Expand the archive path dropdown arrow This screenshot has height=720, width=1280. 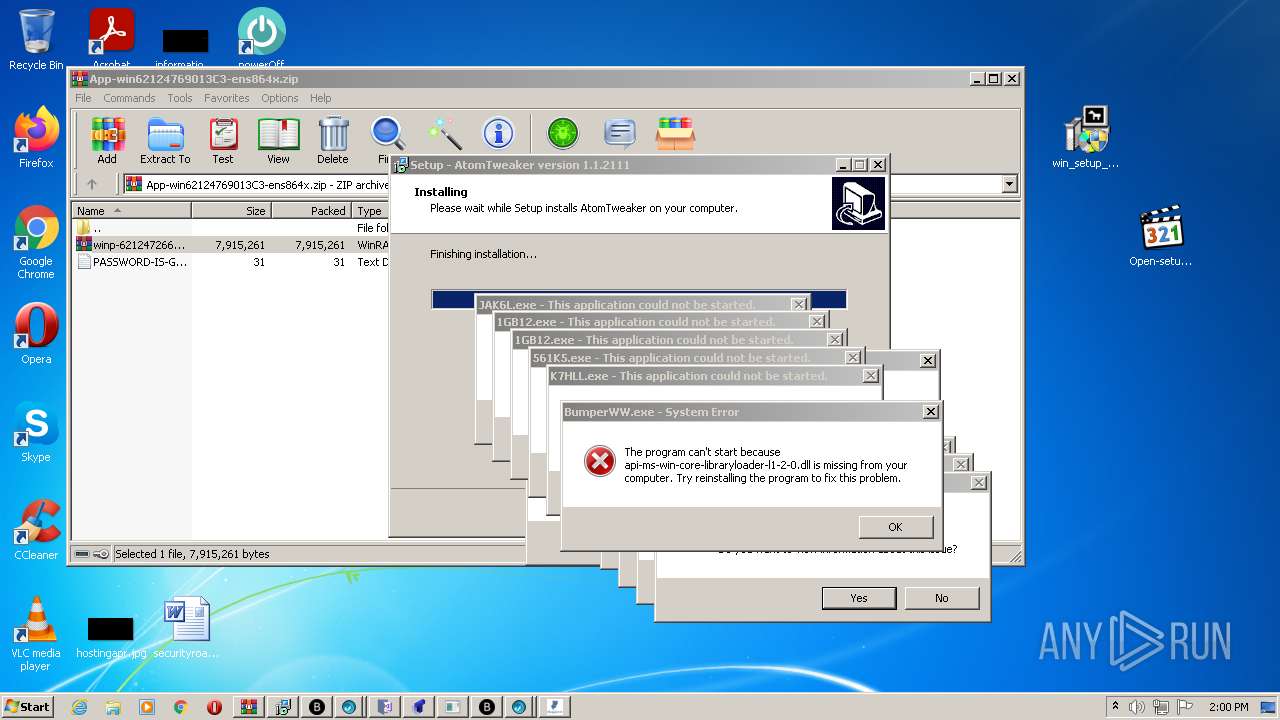pyautogui.click(x=1009, y=184)
